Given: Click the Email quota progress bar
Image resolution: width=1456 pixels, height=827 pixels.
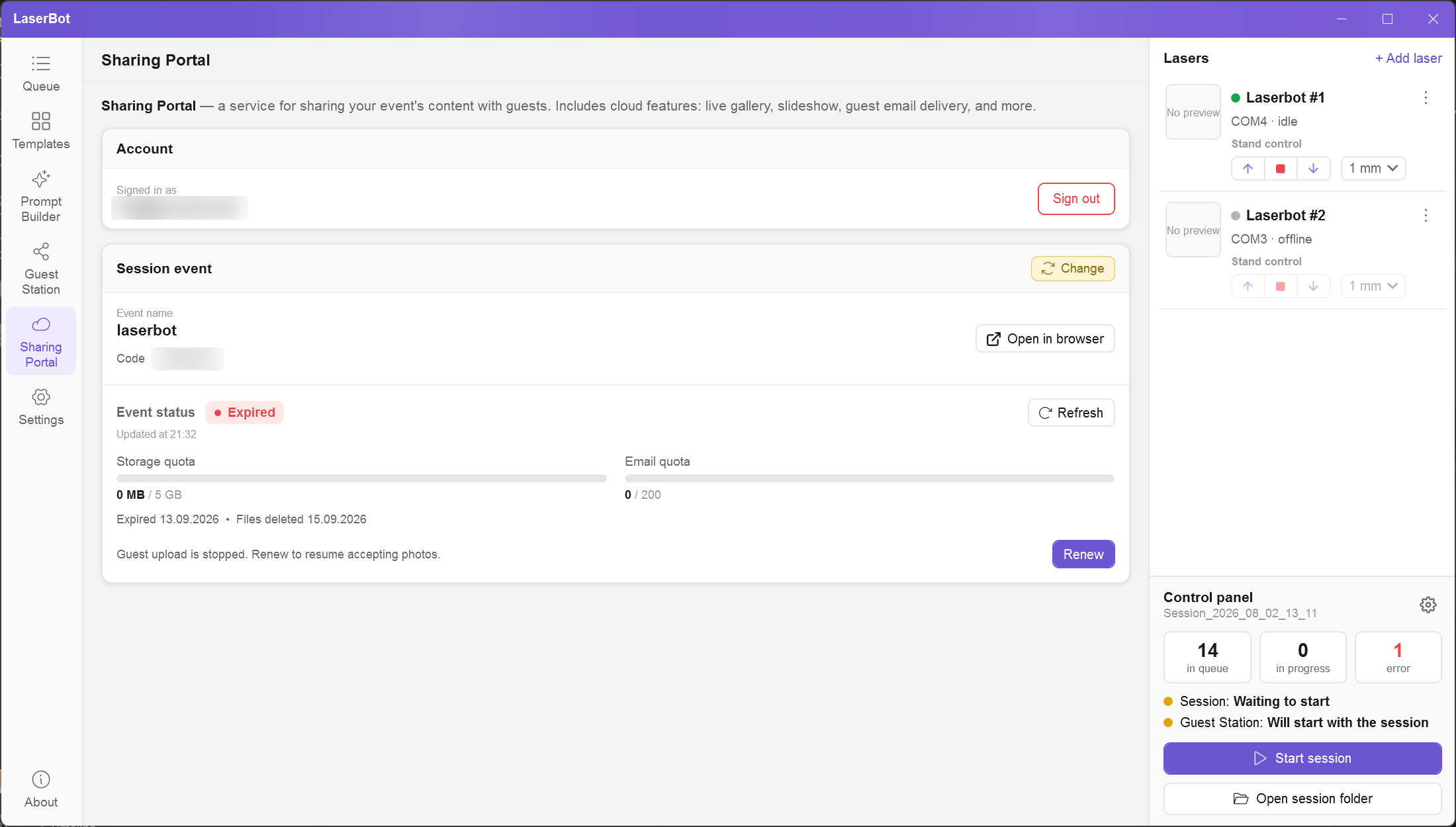Looking at the screenshot, I should [x=870, y=478].
